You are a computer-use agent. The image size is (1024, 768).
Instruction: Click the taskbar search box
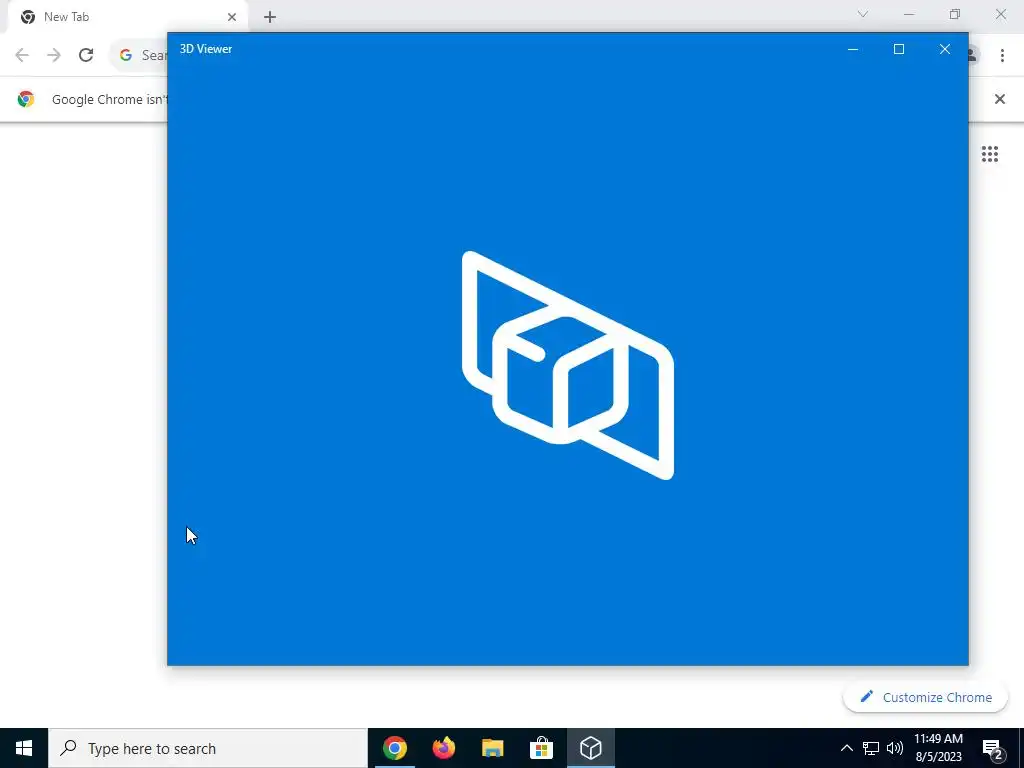tap(208, 748)
